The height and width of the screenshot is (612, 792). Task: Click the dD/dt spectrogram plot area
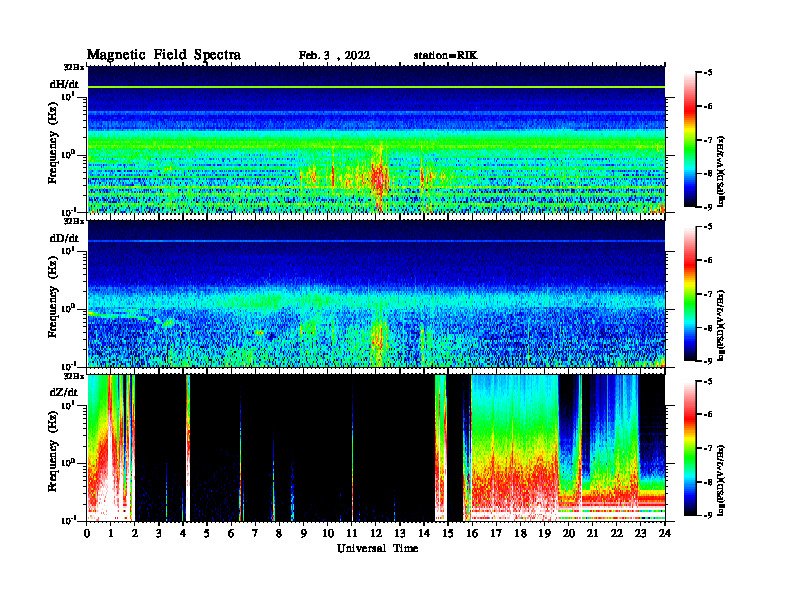coord(376,293)
